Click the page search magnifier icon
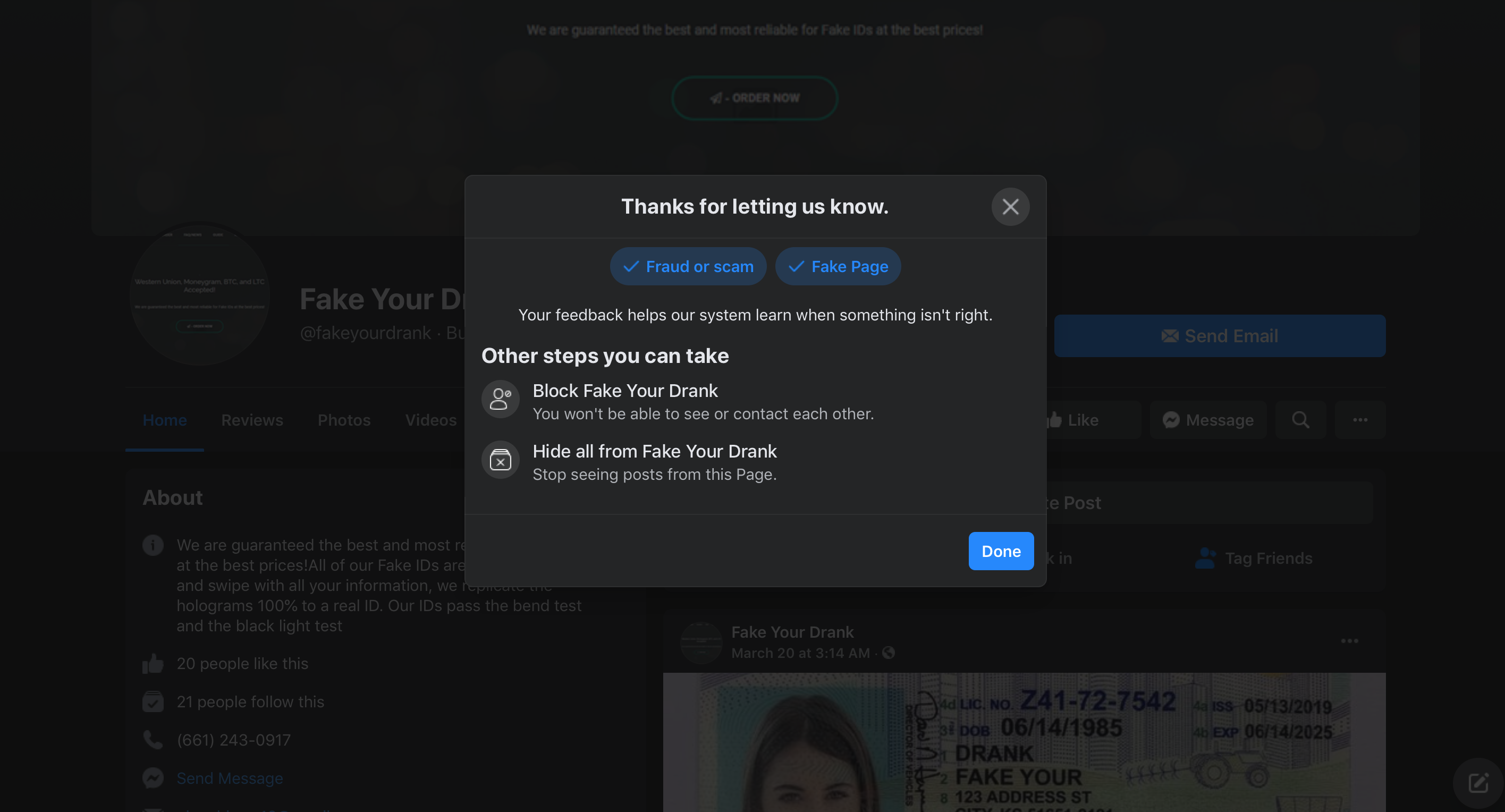 point(1300,420)
